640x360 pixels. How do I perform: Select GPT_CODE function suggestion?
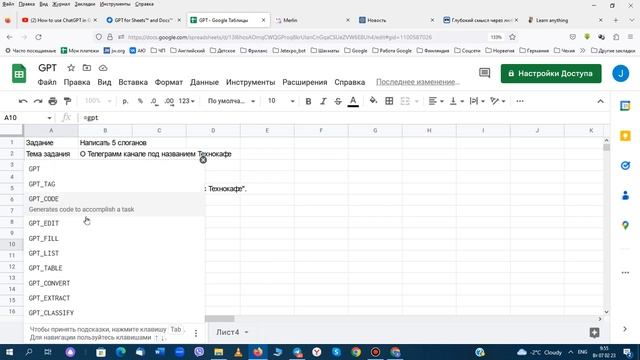point(114,204)
